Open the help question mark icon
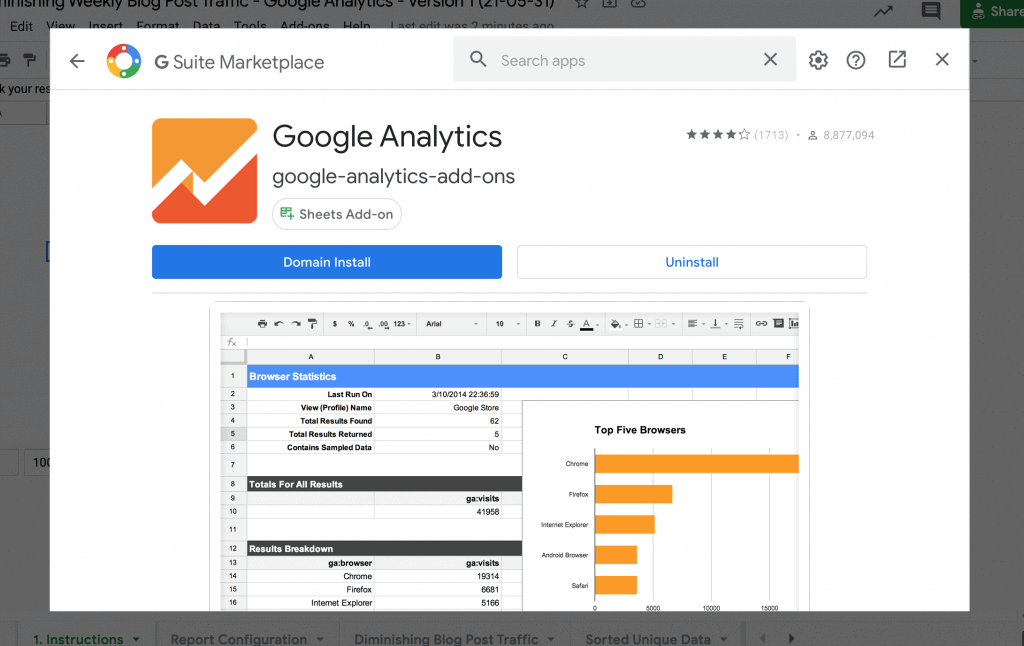The height and width of the screenshot is (646, 1024). (x=856, y=60)
